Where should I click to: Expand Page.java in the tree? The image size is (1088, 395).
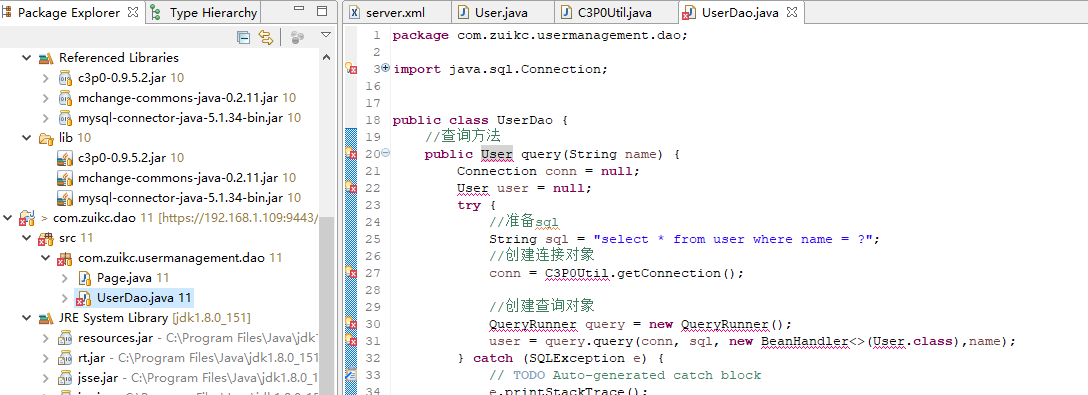(x=65, y=278)
